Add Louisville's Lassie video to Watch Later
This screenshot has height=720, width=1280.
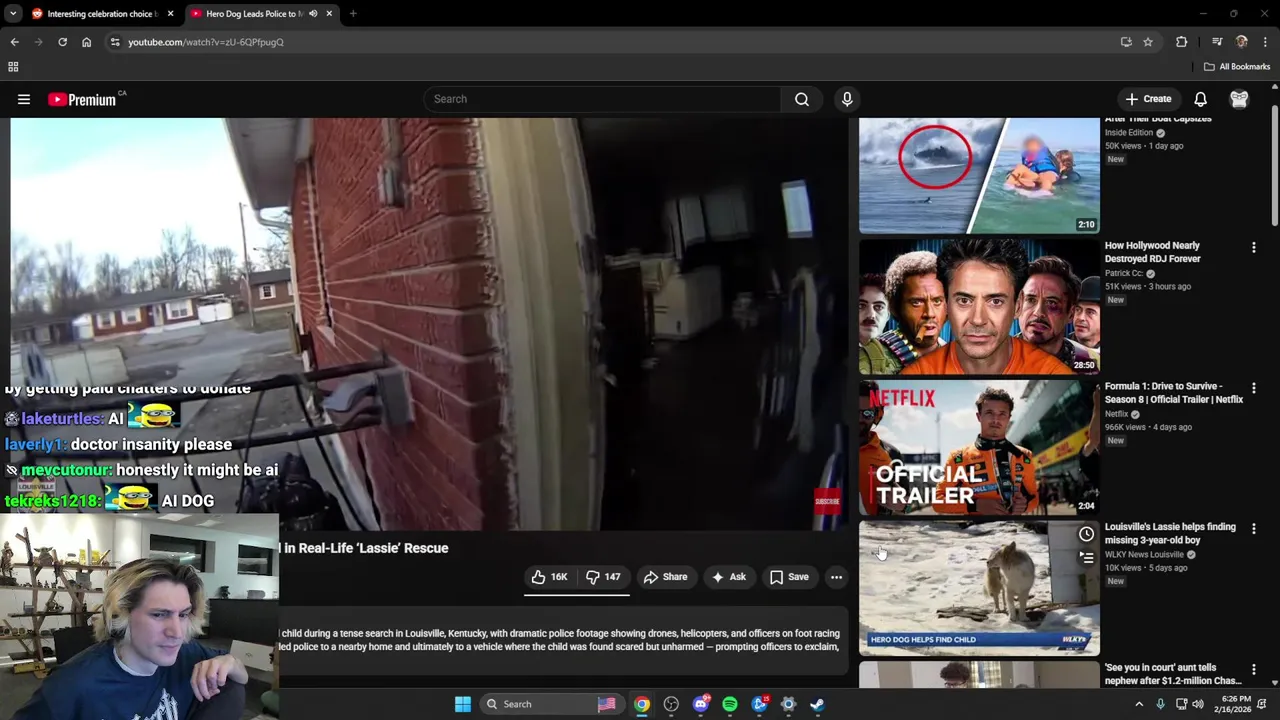click(1086, 534)
